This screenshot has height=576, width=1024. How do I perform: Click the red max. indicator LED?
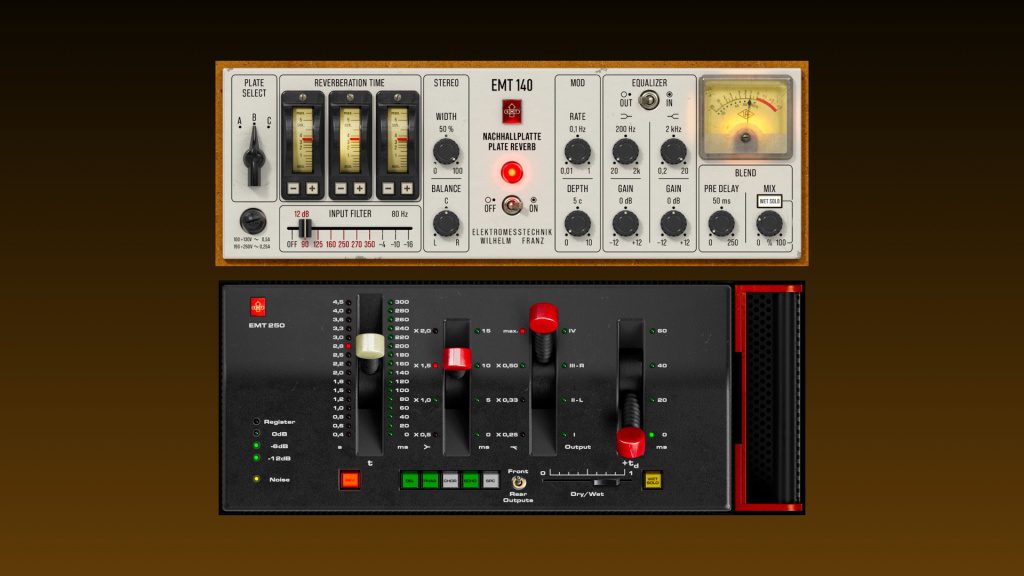pos(522,331)
